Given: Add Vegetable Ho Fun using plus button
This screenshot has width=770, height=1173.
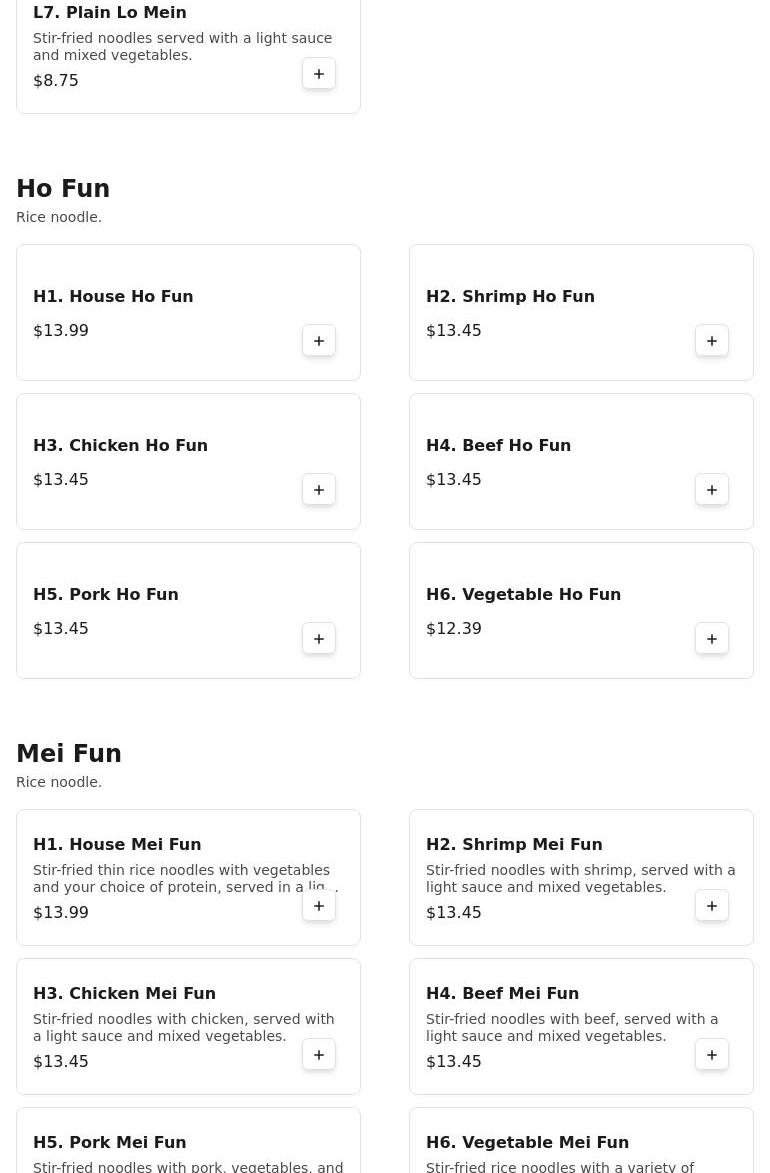Looking at the screenshot, I should point(712,639).
